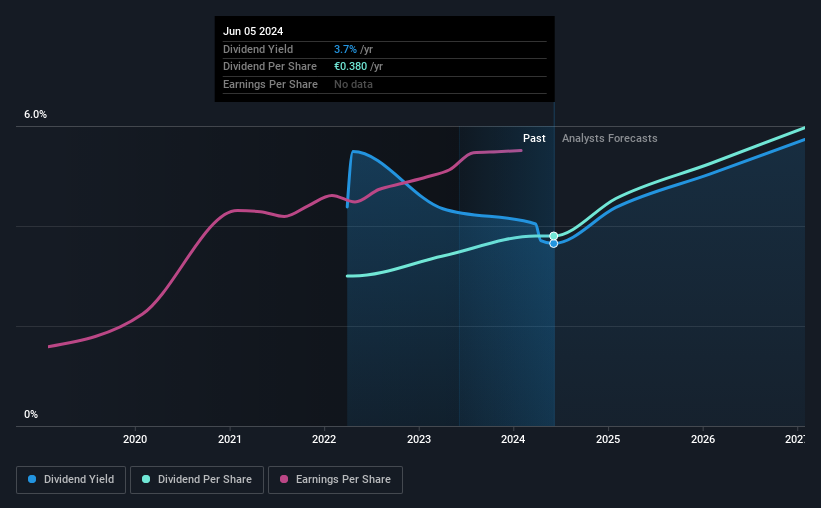Click the teal Dividend Per Share data point marker
Viewport: 821px width, 508px height.
pyautogui.click(x=553, y=236)
